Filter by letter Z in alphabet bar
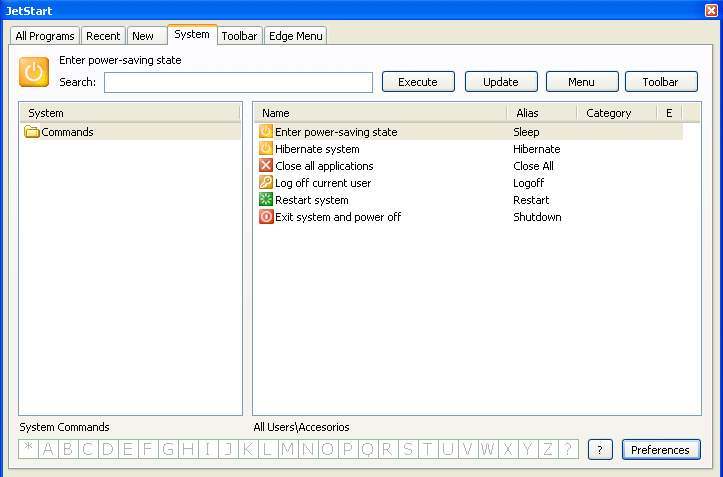Screen dimensions: 723x477 [547, 449]
